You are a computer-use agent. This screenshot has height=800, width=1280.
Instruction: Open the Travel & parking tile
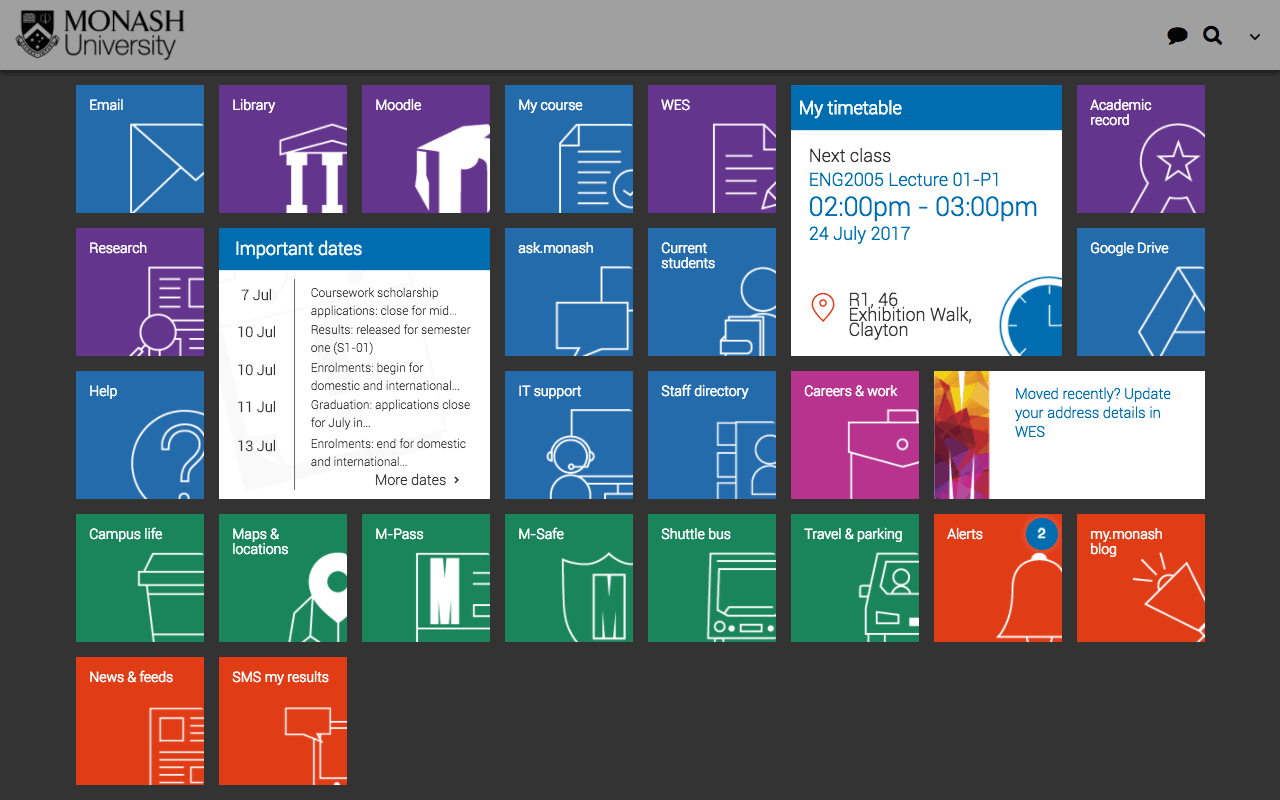tap(855, 578)
